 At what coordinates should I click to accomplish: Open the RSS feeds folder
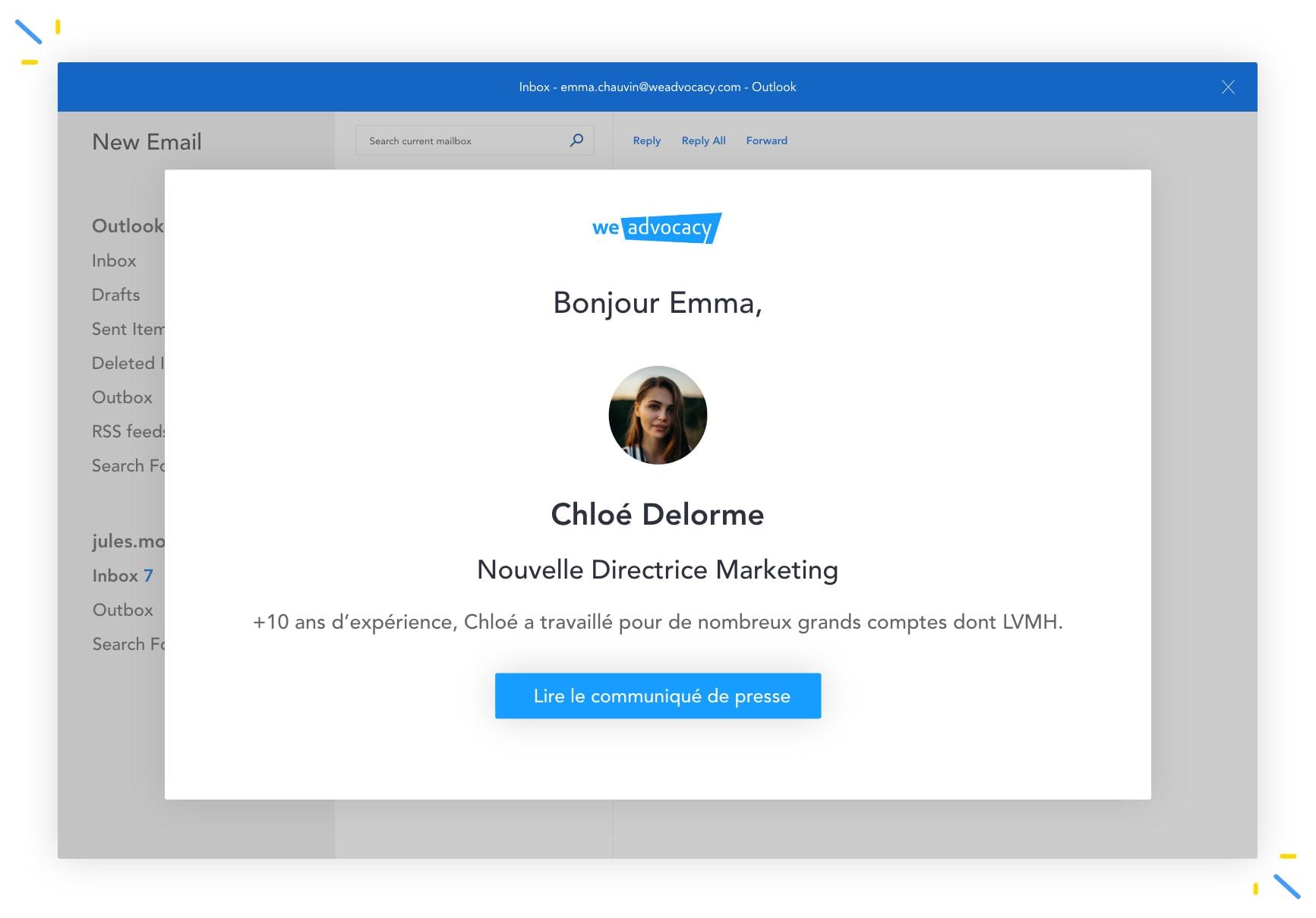coord(128,431)
